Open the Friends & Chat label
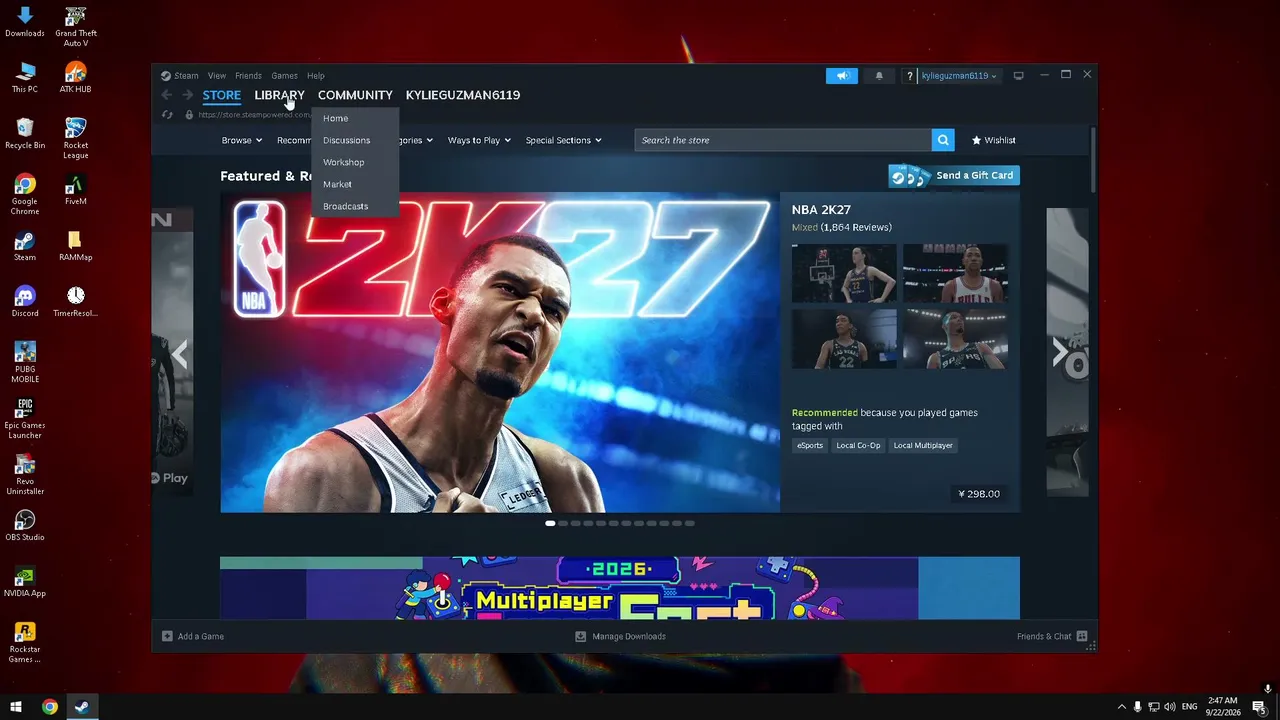Screen dimensions: 1280x720 1044,636
